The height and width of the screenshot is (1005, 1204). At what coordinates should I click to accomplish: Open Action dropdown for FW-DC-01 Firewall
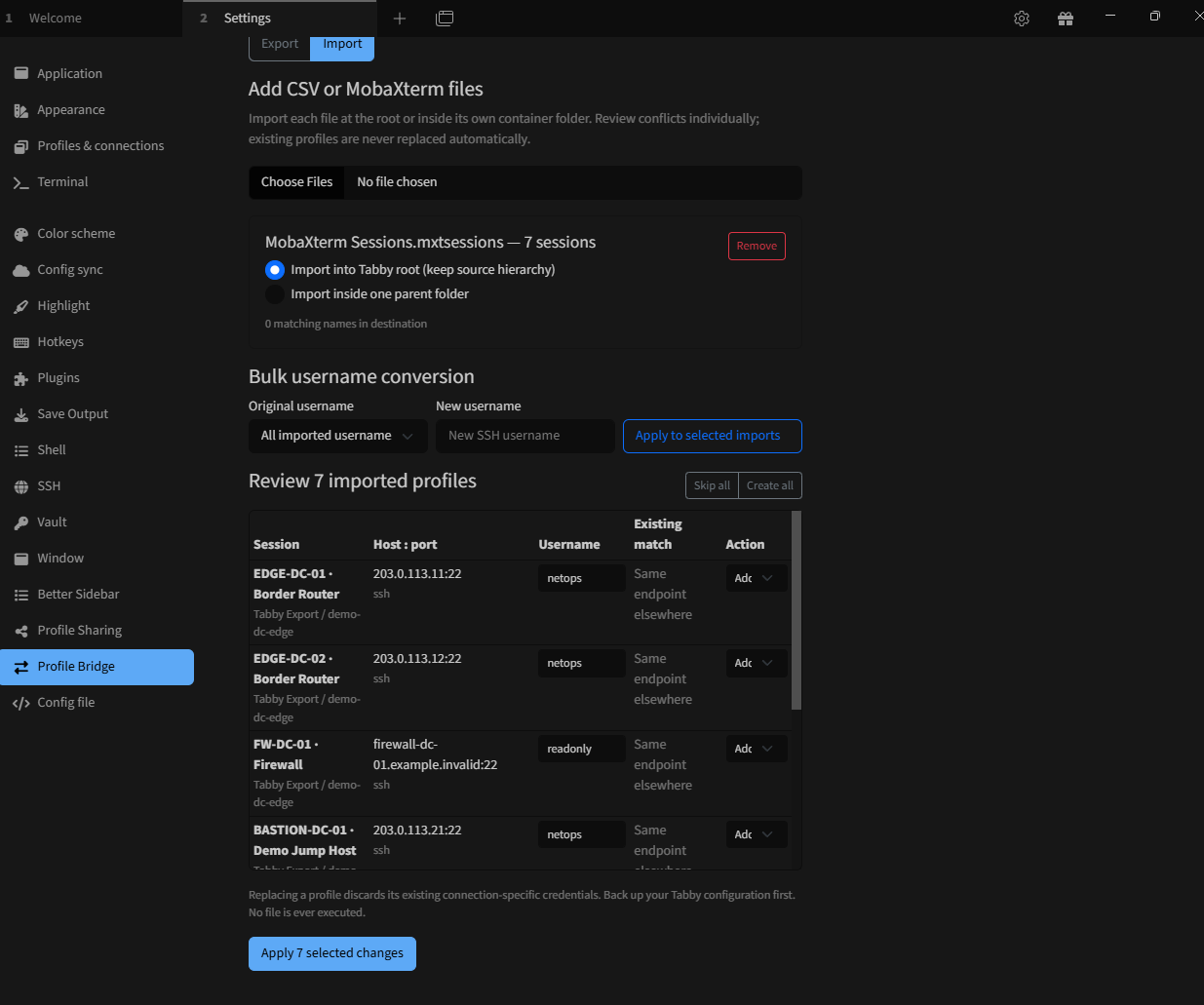[756, 749]
